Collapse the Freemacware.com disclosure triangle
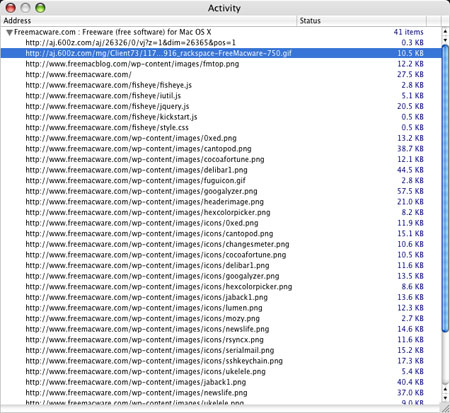Screen dimensions: 450x413 tap(10, 32)
